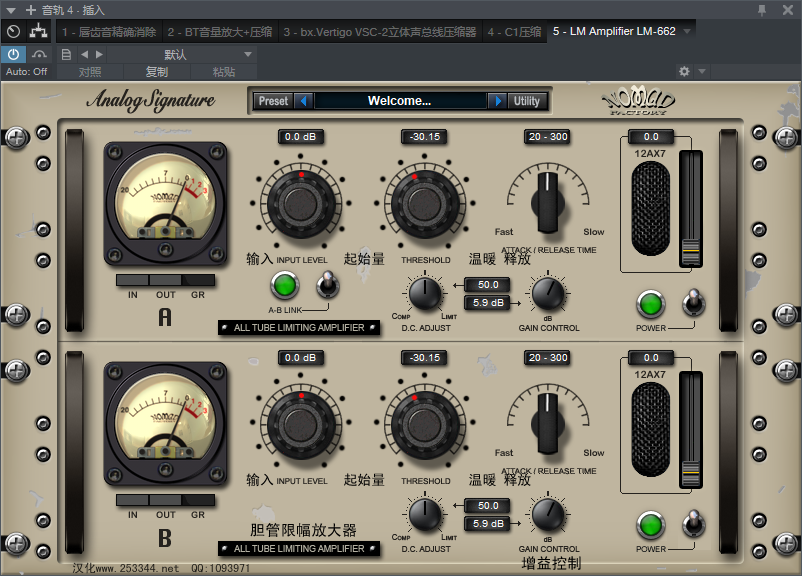
Task: Click the Nomad Factory logo
Action: pos(638,100)
